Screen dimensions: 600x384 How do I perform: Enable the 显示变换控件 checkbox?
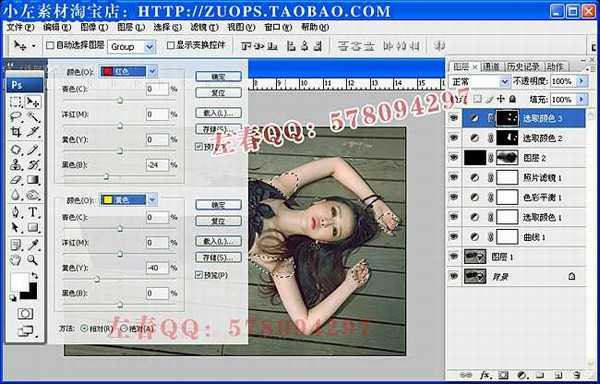pyautogui.click(x=171, y=46)
